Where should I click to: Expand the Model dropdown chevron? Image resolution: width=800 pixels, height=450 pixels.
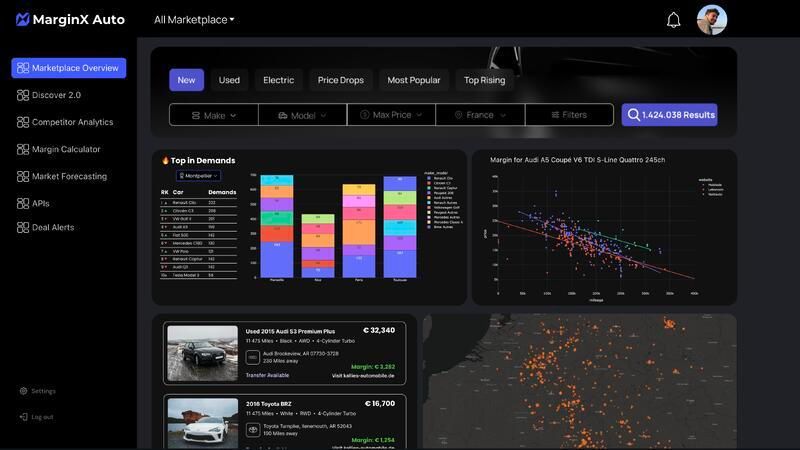pyautogui.click(x=323, y=115)
